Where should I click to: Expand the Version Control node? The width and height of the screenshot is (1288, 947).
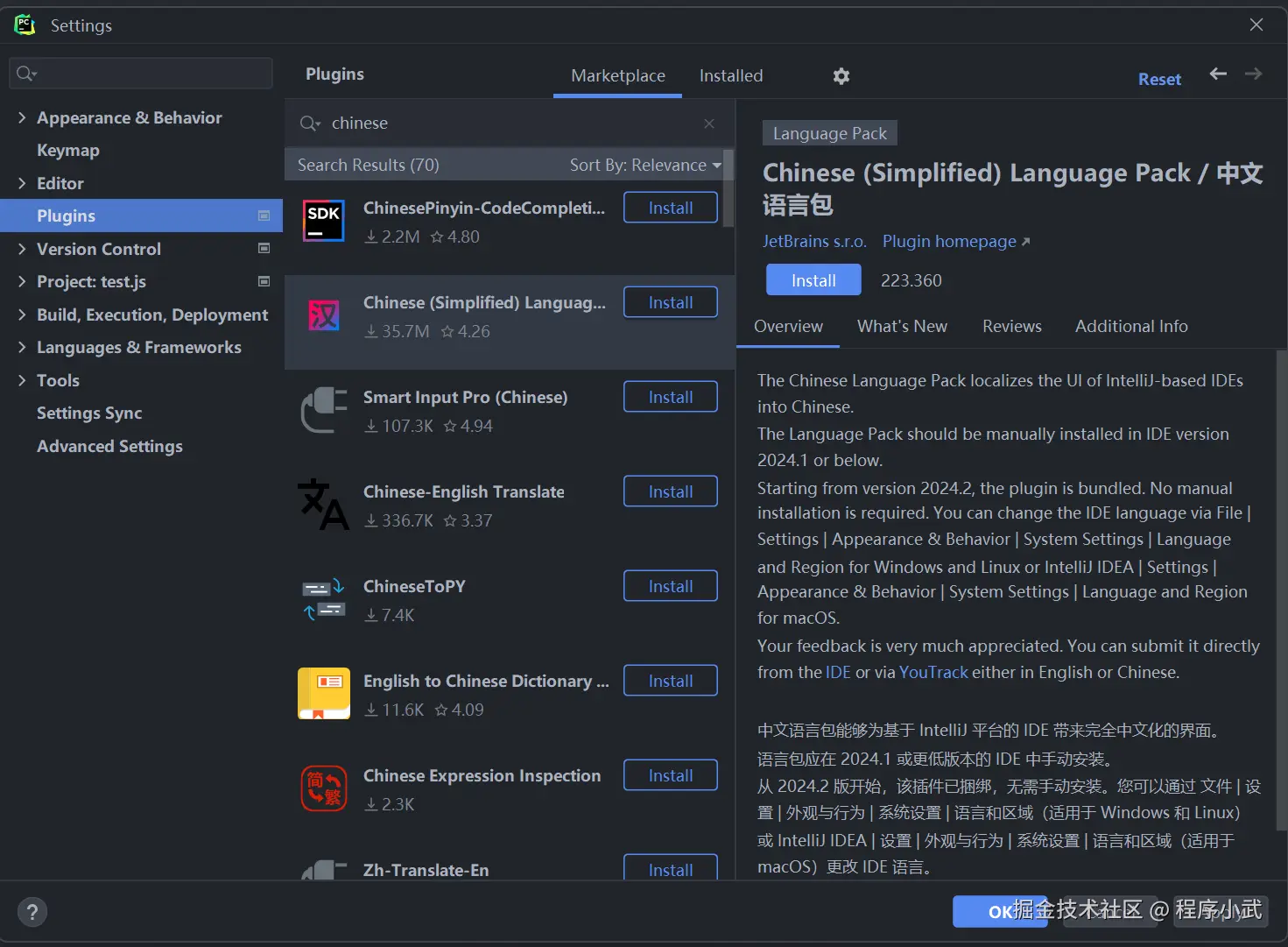click(x=22, y=249)
